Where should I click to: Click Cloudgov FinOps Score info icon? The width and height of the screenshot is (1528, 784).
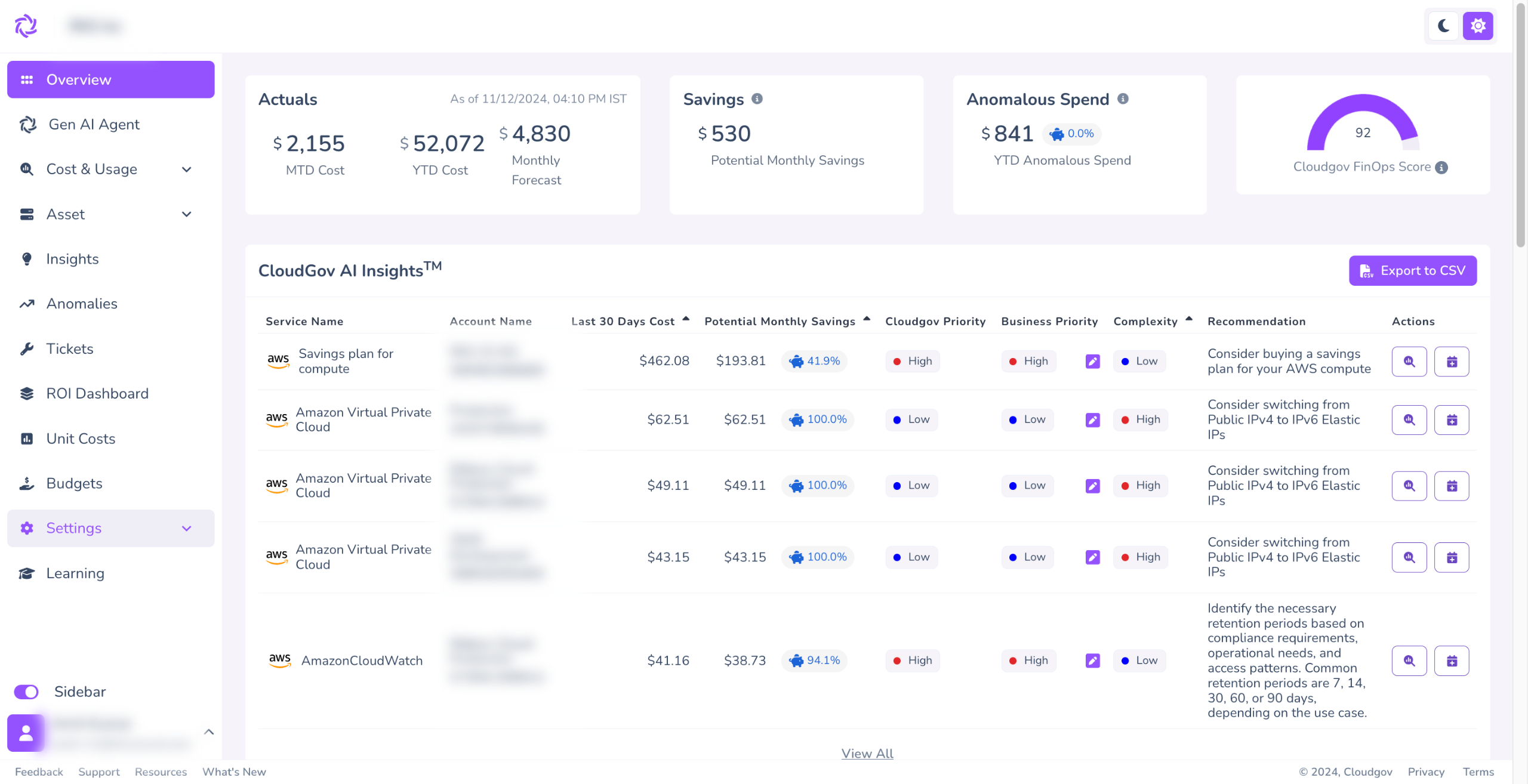tap(1441, 168)
